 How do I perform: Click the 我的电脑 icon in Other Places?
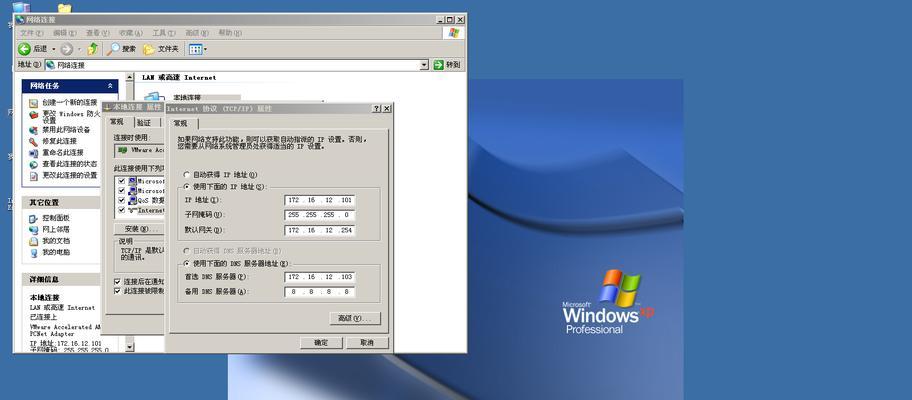[x=34, y=253]
